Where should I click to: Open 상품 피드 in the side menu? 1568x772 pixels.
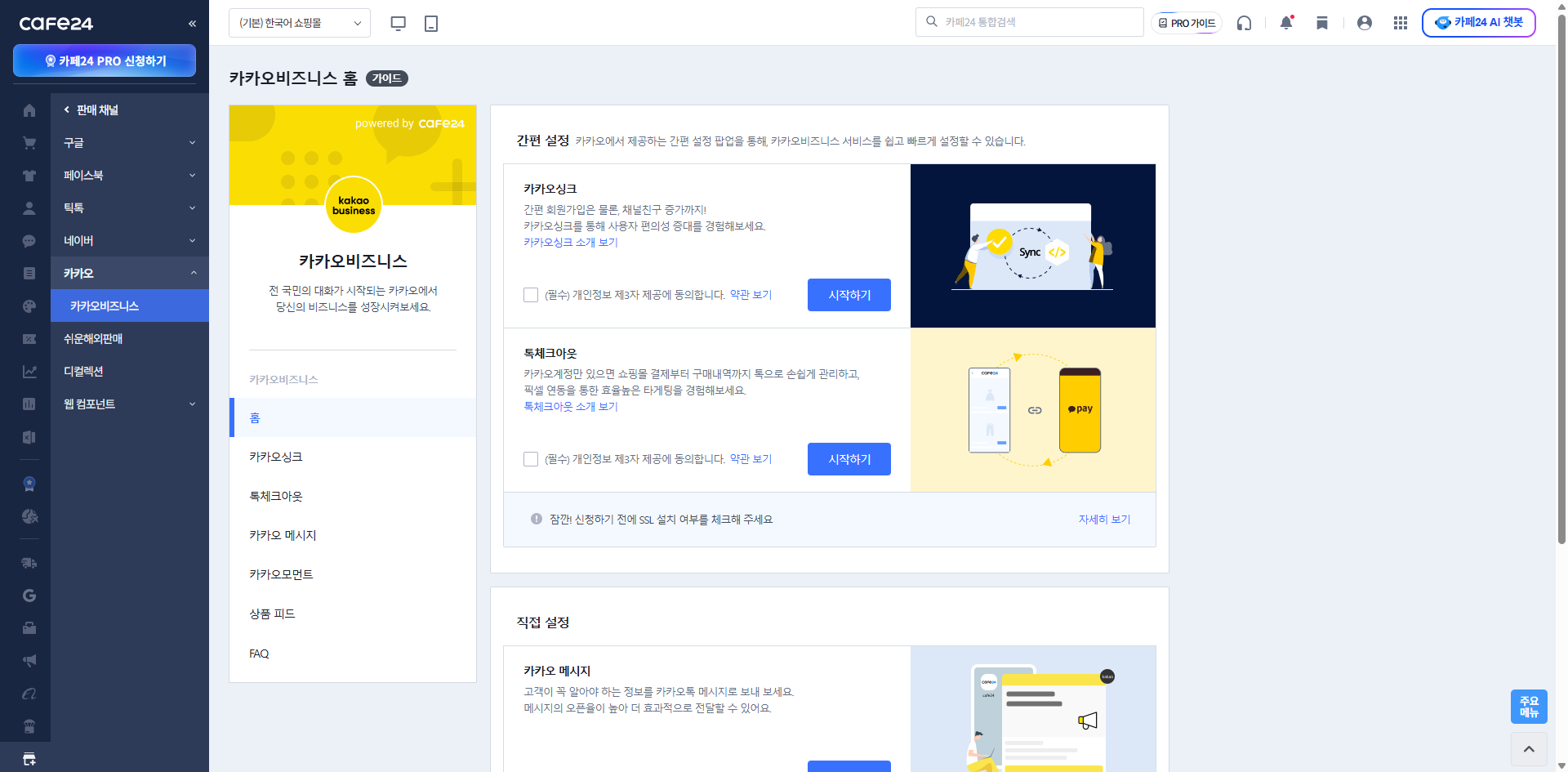(x=272, y=614)
